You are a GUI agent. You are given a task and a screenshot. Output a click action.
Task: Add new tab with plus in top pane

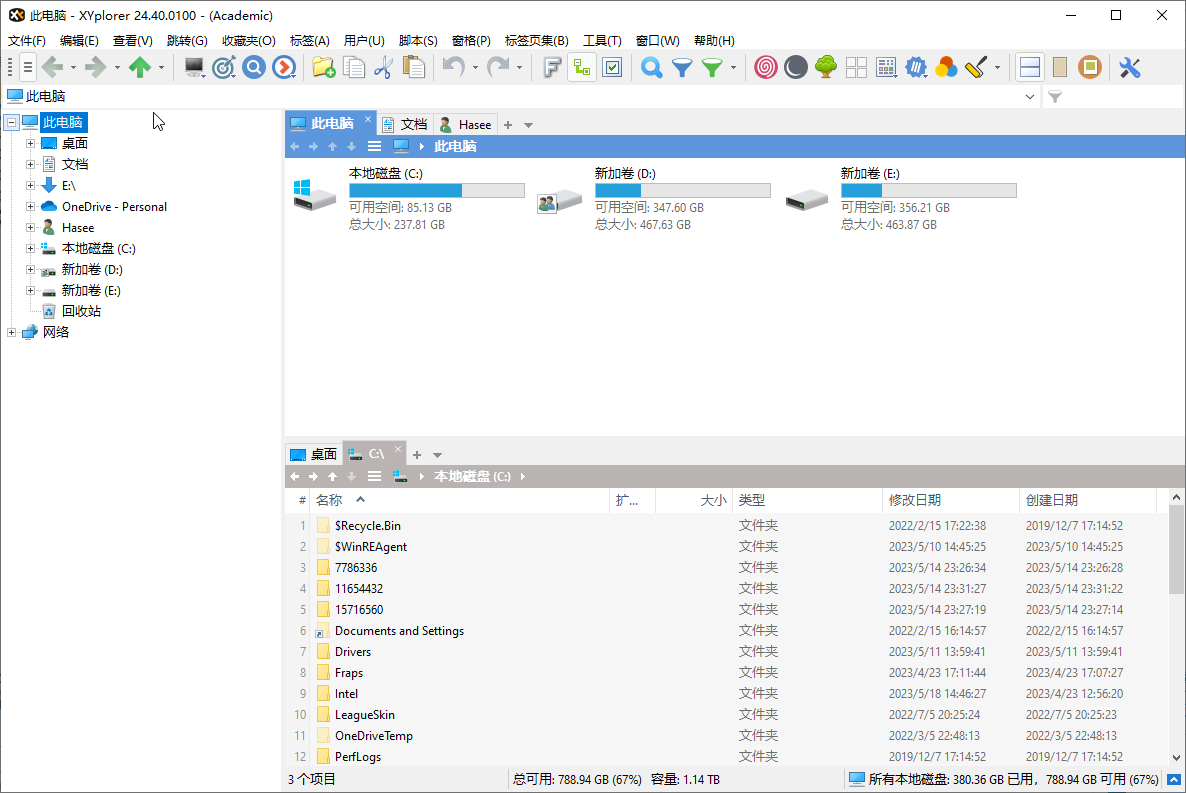click(x=508, y=125)
